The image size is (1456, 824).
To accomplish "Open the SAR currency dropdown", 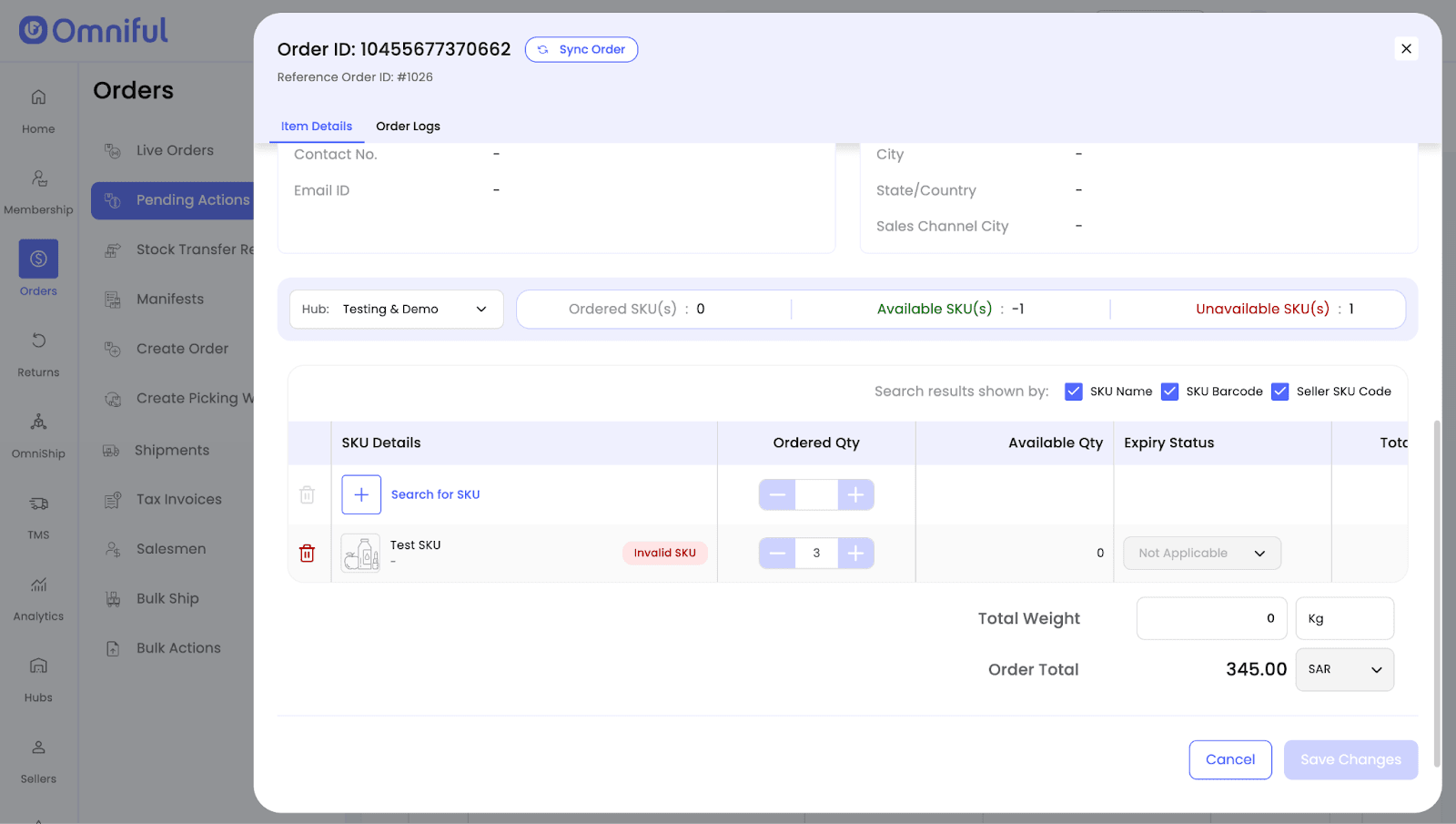I will (1344, 669).
